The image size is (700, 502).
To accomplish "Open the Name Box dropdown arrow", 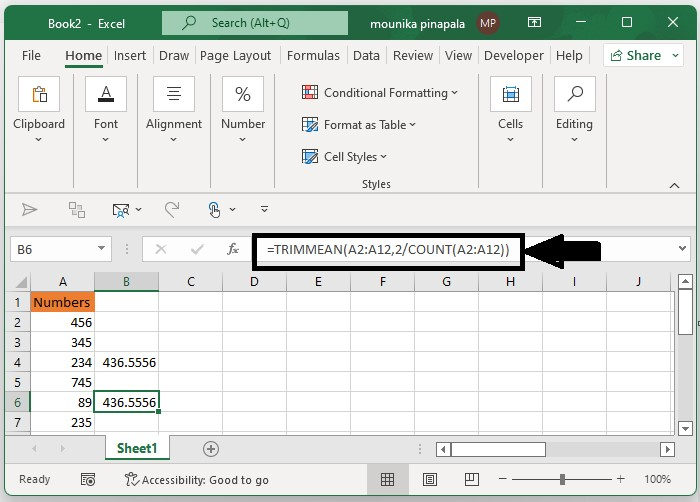I will click(101, 248).
